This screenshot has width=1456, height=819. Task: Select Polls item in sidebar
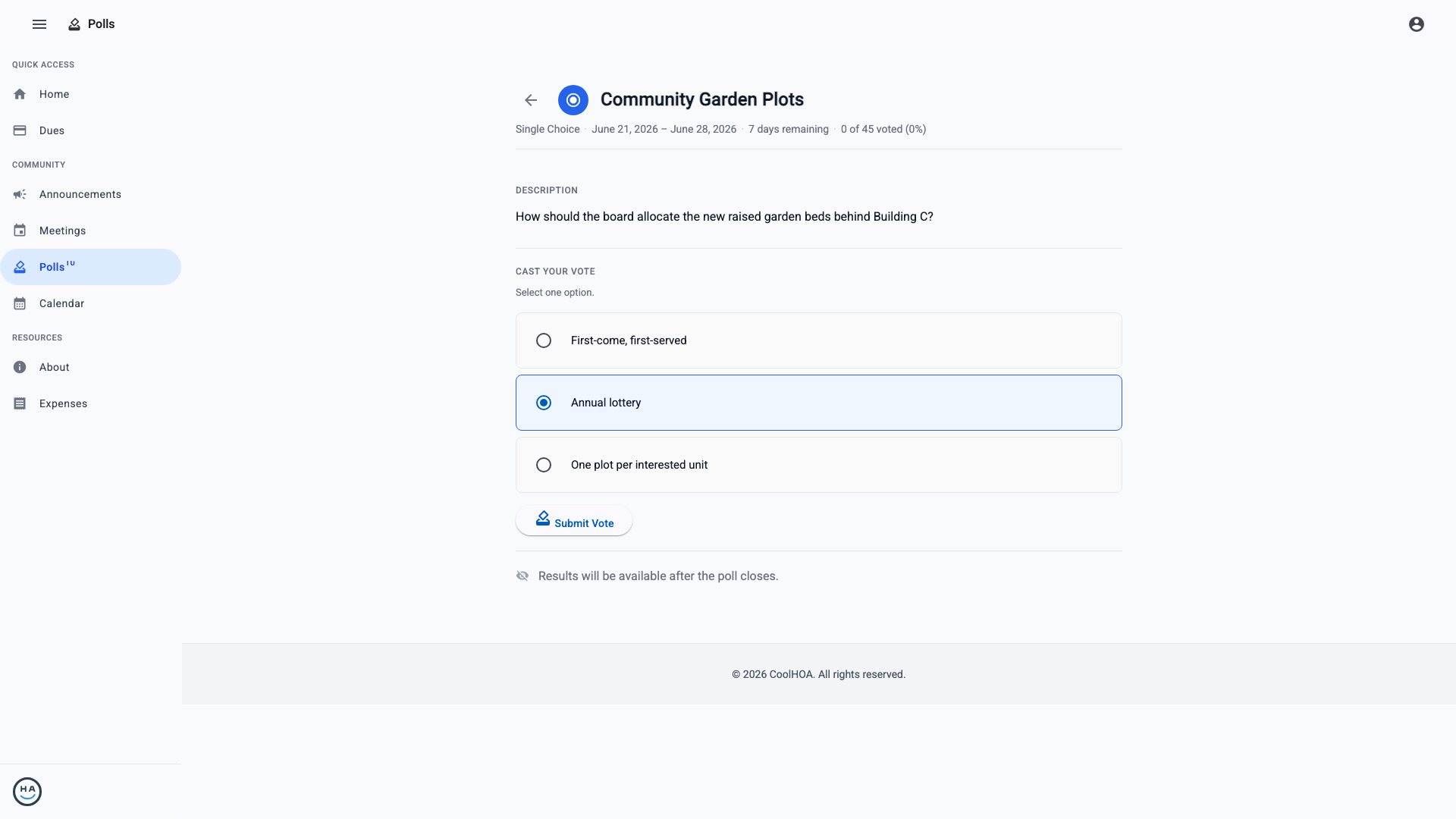pos(90,267)
